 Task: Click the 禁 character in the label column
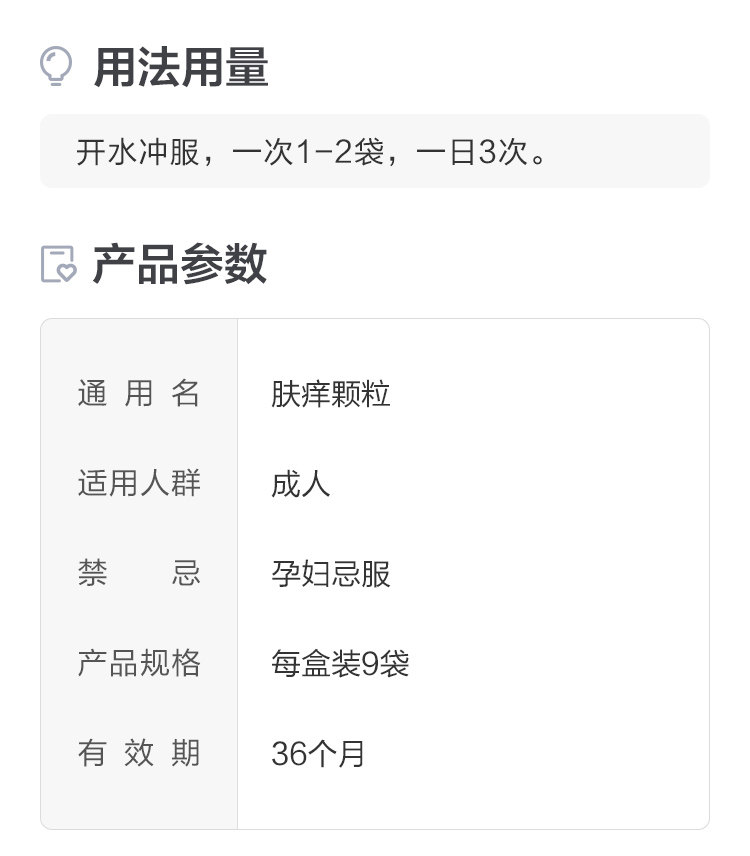[91, 574]
